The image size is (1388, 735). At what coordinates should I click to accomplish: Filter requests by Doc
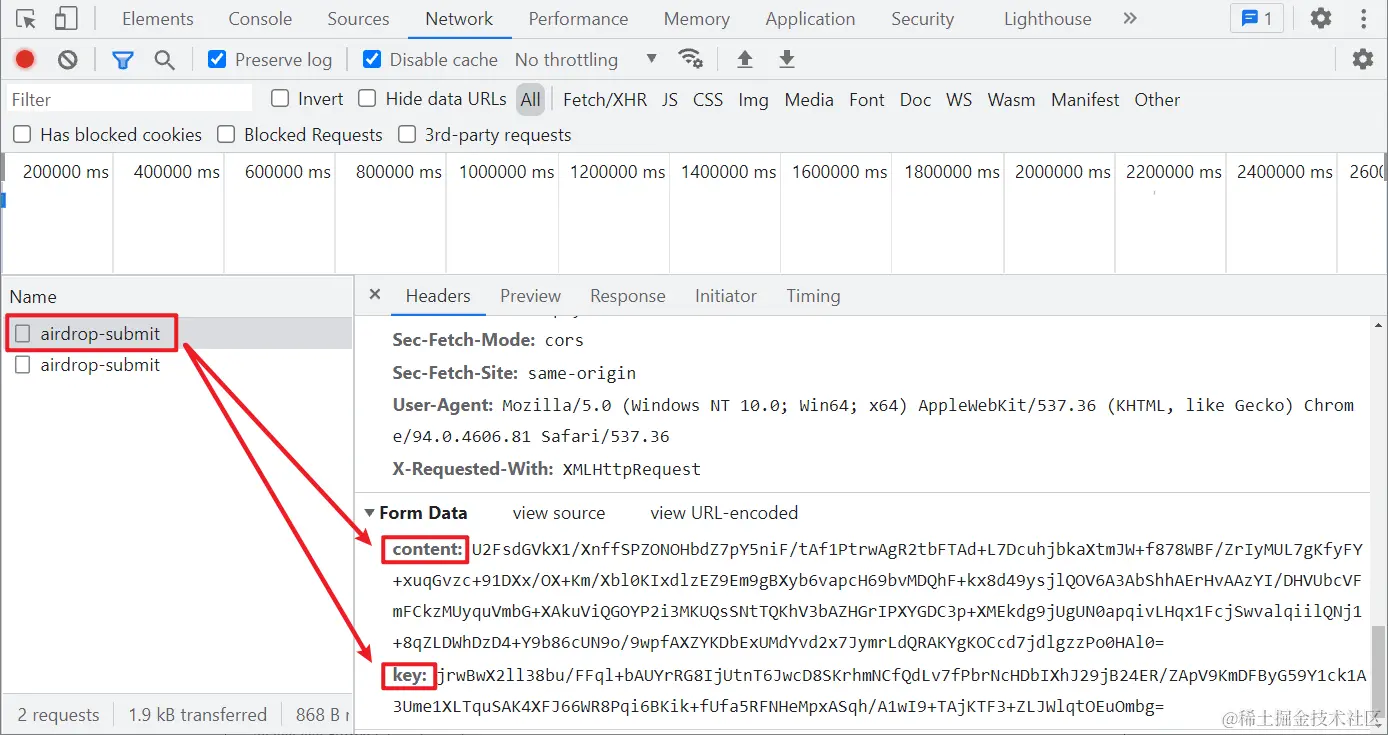pyautogui.click(x=915, y=99)
